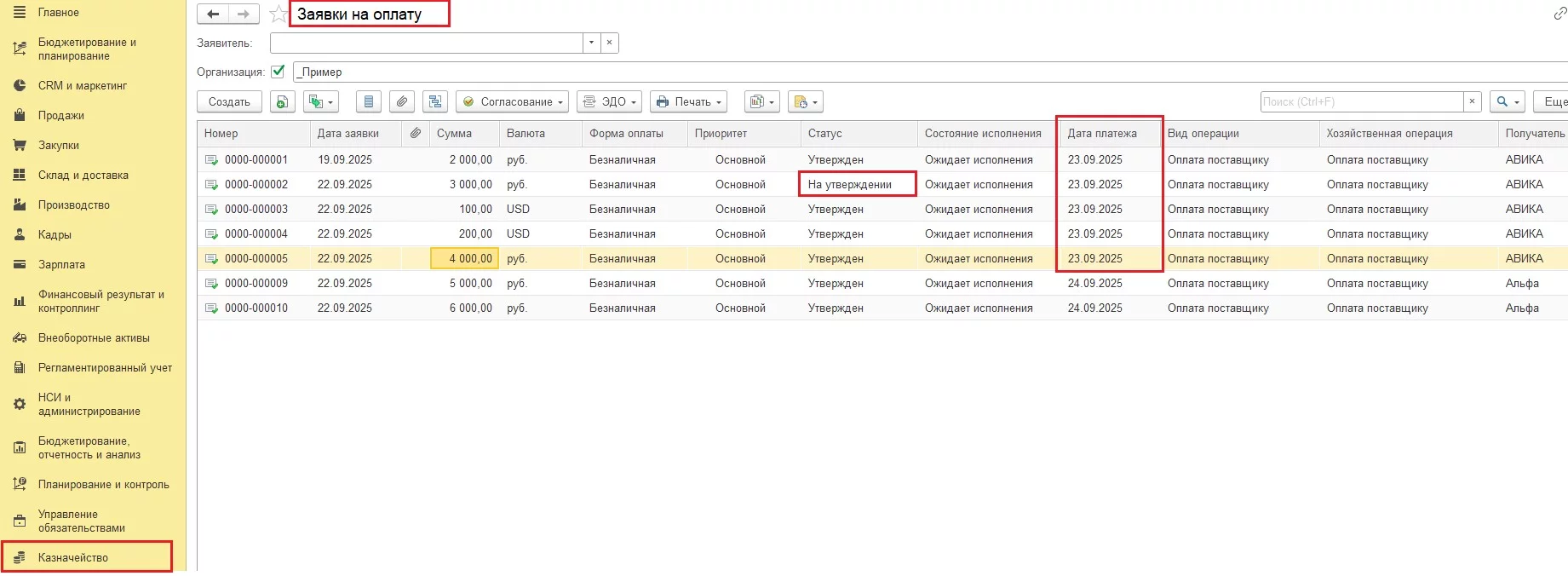Image resolution: width=1568 pixels, height=576 pixels.
Task: Open the document-with-clock dropdown button
Action: 805,101
